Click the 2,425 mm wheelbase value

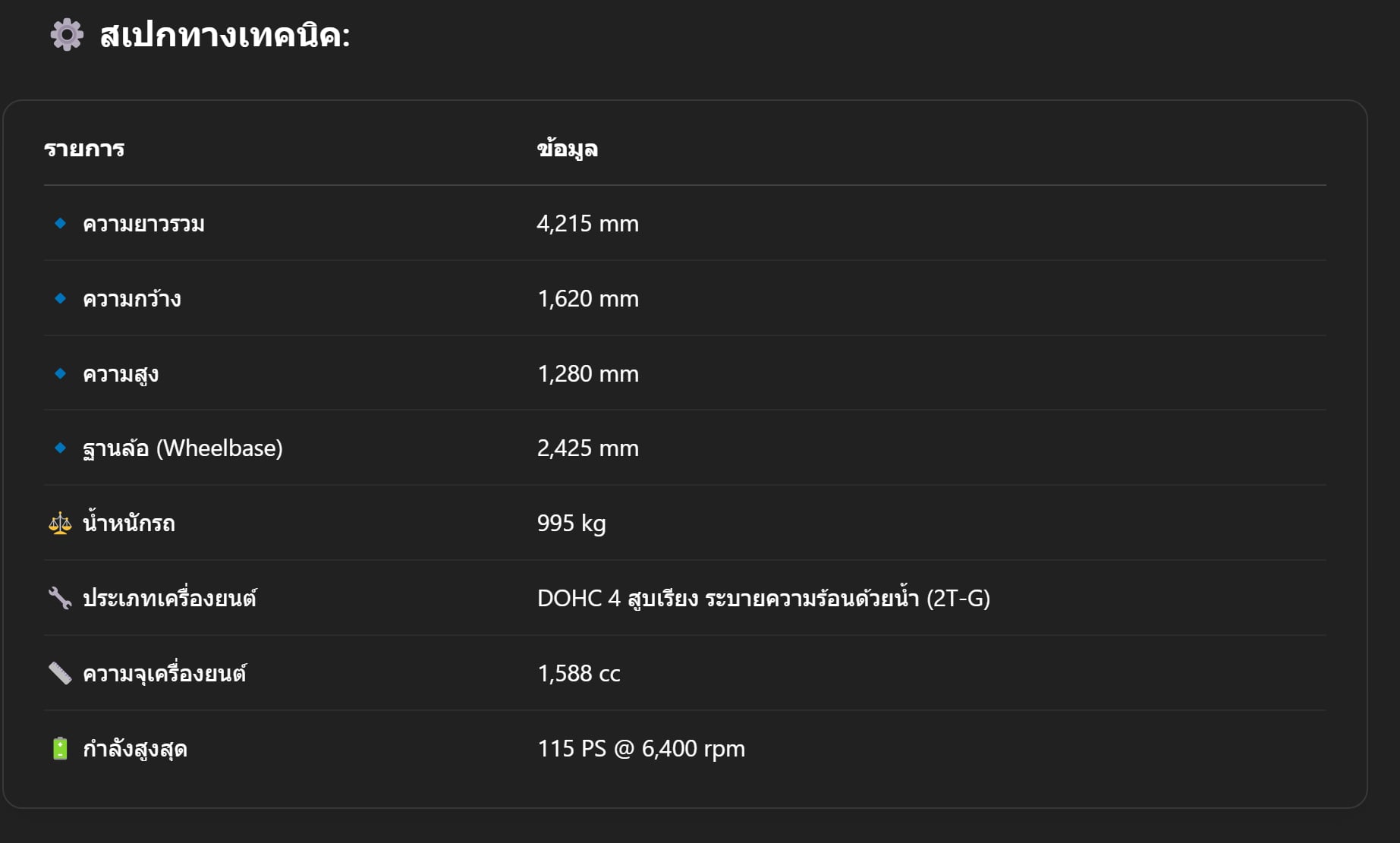[588, 448]
